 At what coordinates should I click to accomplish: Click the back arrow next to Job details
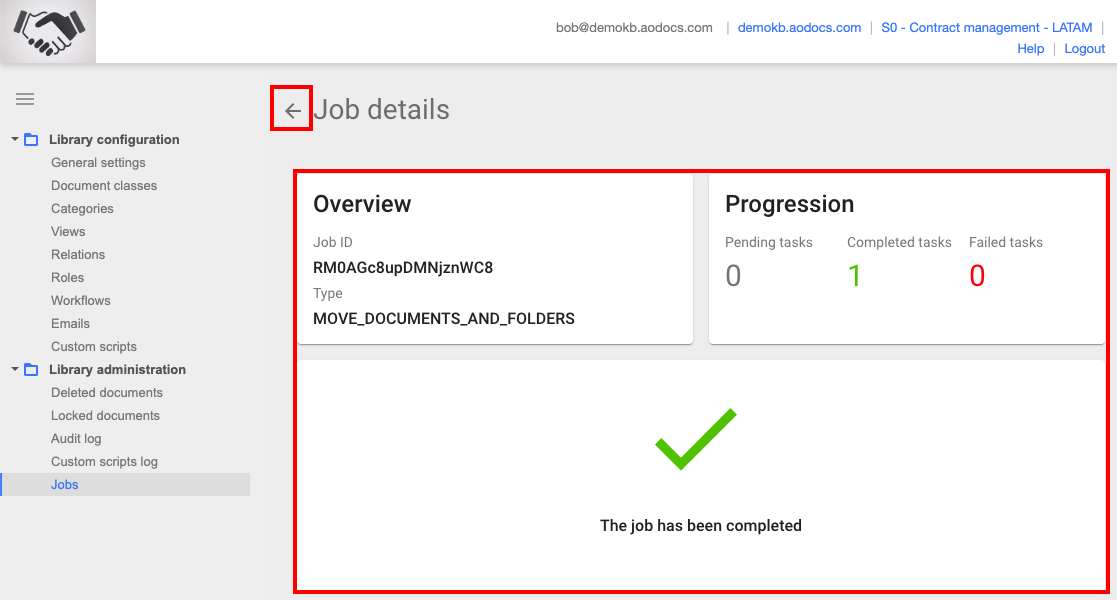click(x=292, y=110)
